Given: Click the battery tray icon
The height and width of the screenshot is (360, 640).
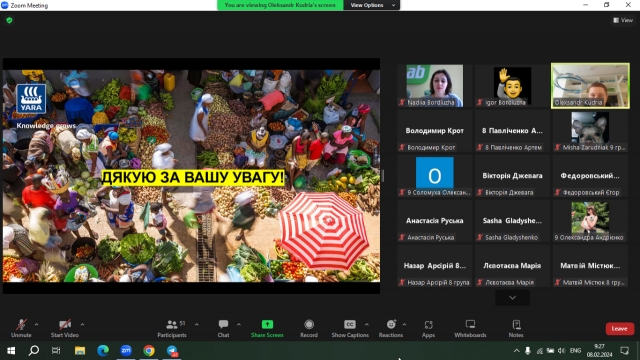Looking at the screenshot, I should (551, 351).
